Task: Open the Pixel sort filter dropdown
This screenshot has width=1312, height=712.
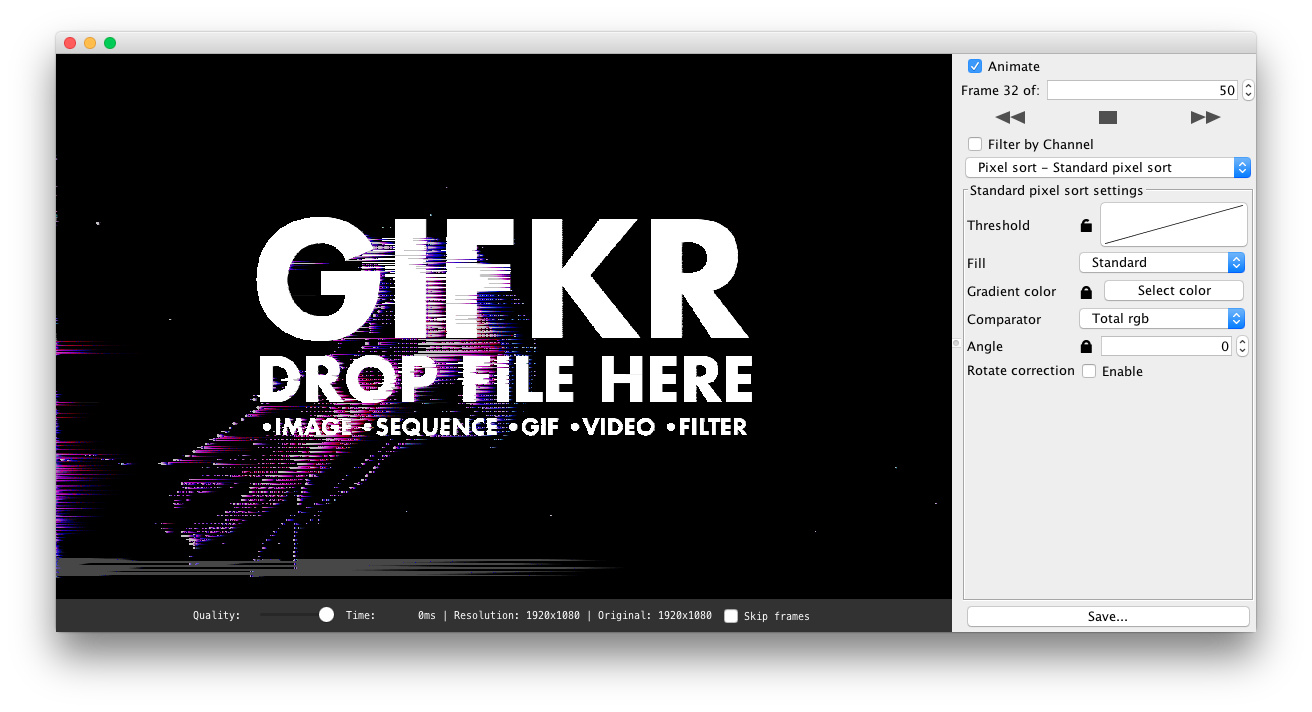Action: click(x=1108, y=167)
